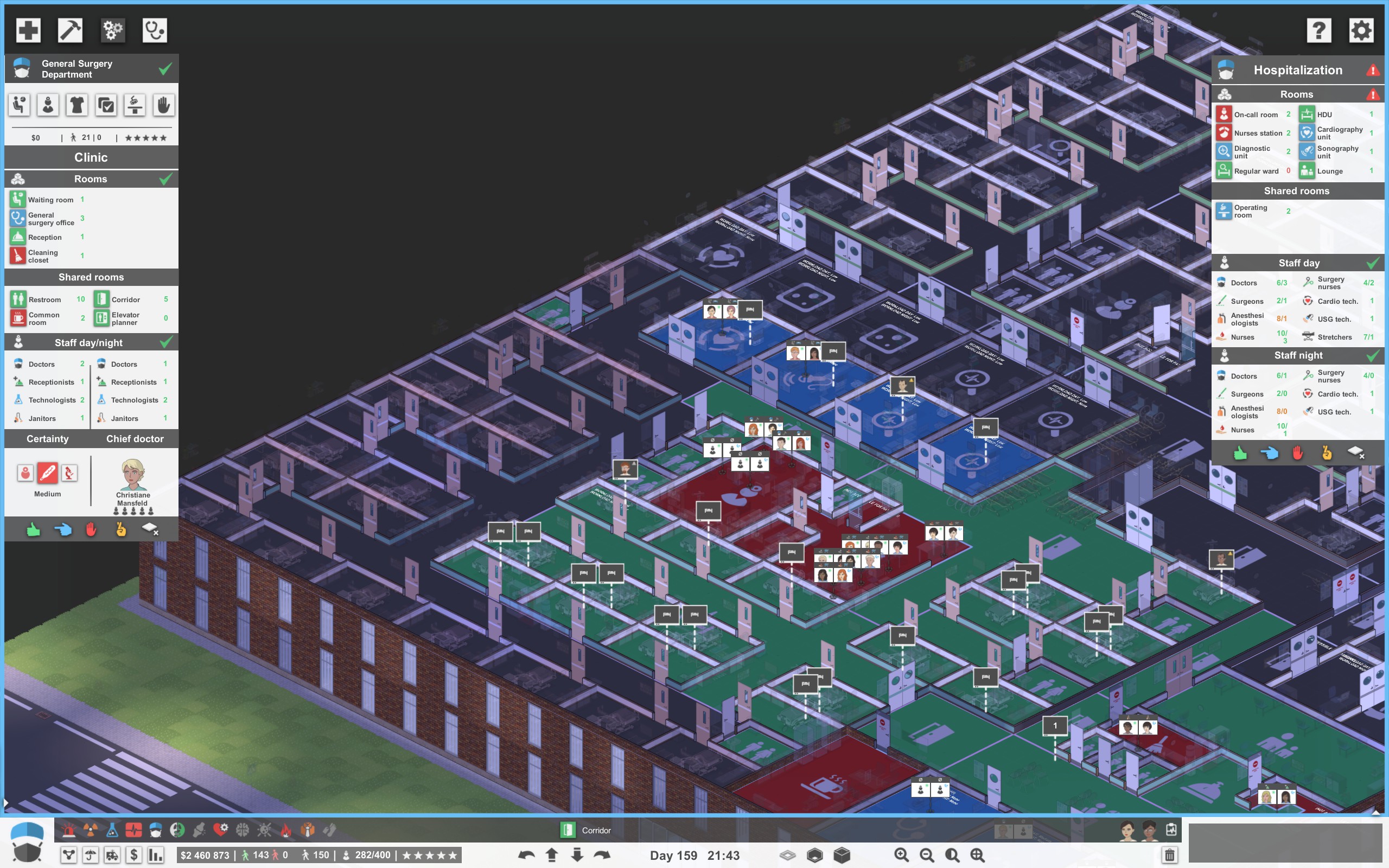Click the patient chart clipboard icon

(x=1171, y=829)
